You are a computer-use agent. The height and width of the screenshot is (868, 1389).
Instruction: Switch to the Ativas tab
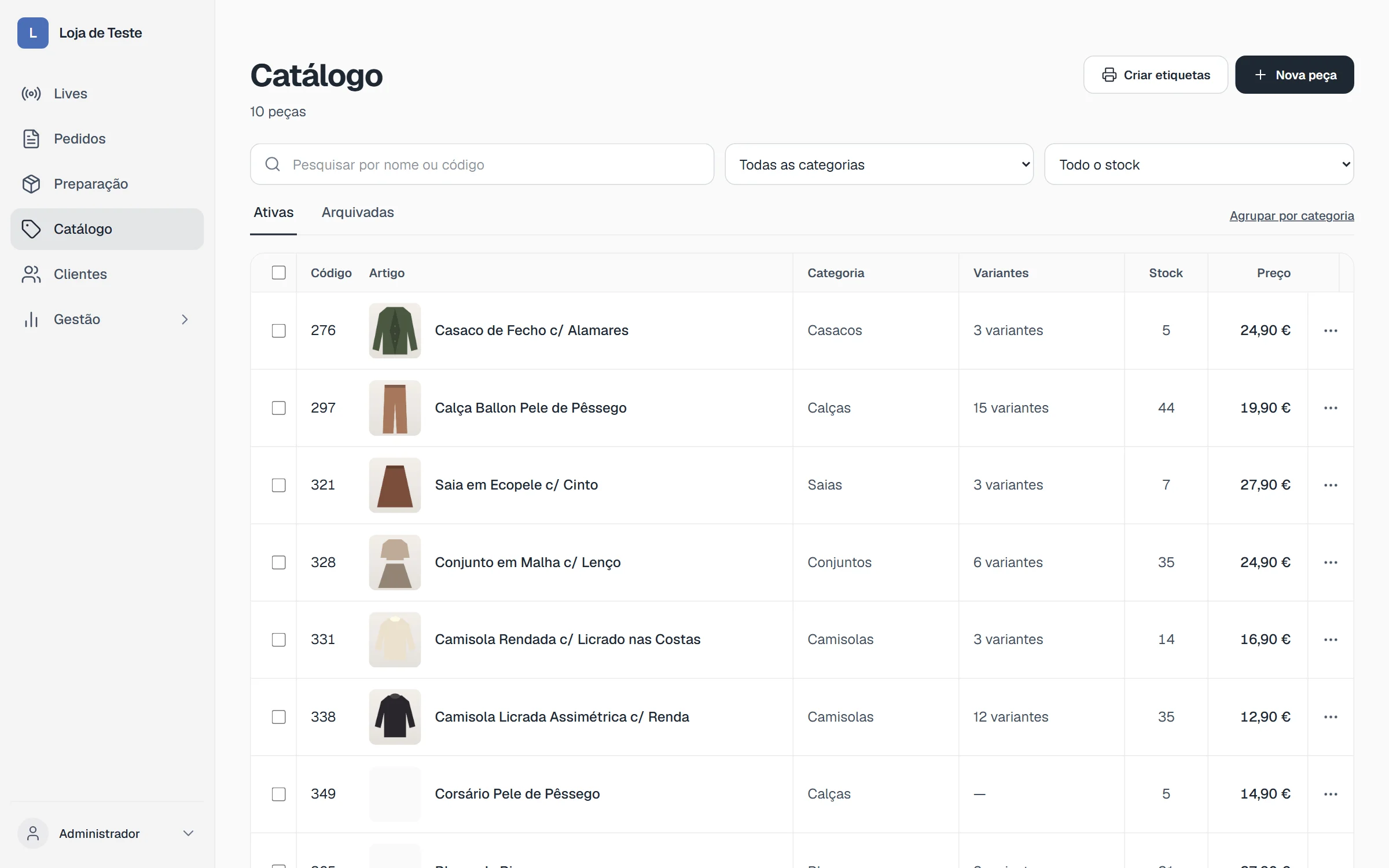(274, 212)
